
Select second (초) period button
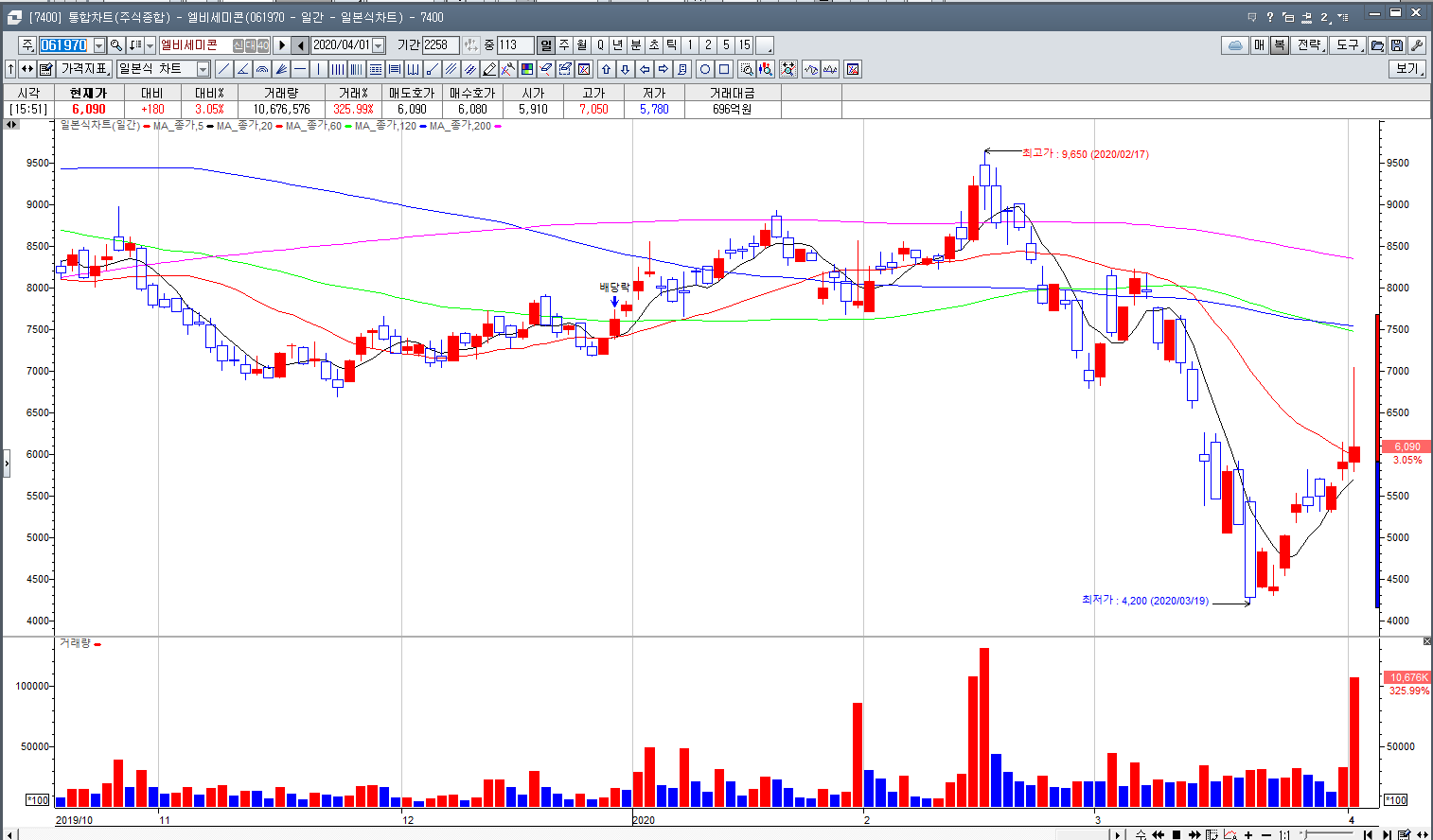pyautogui.click(x=654, y=45)
